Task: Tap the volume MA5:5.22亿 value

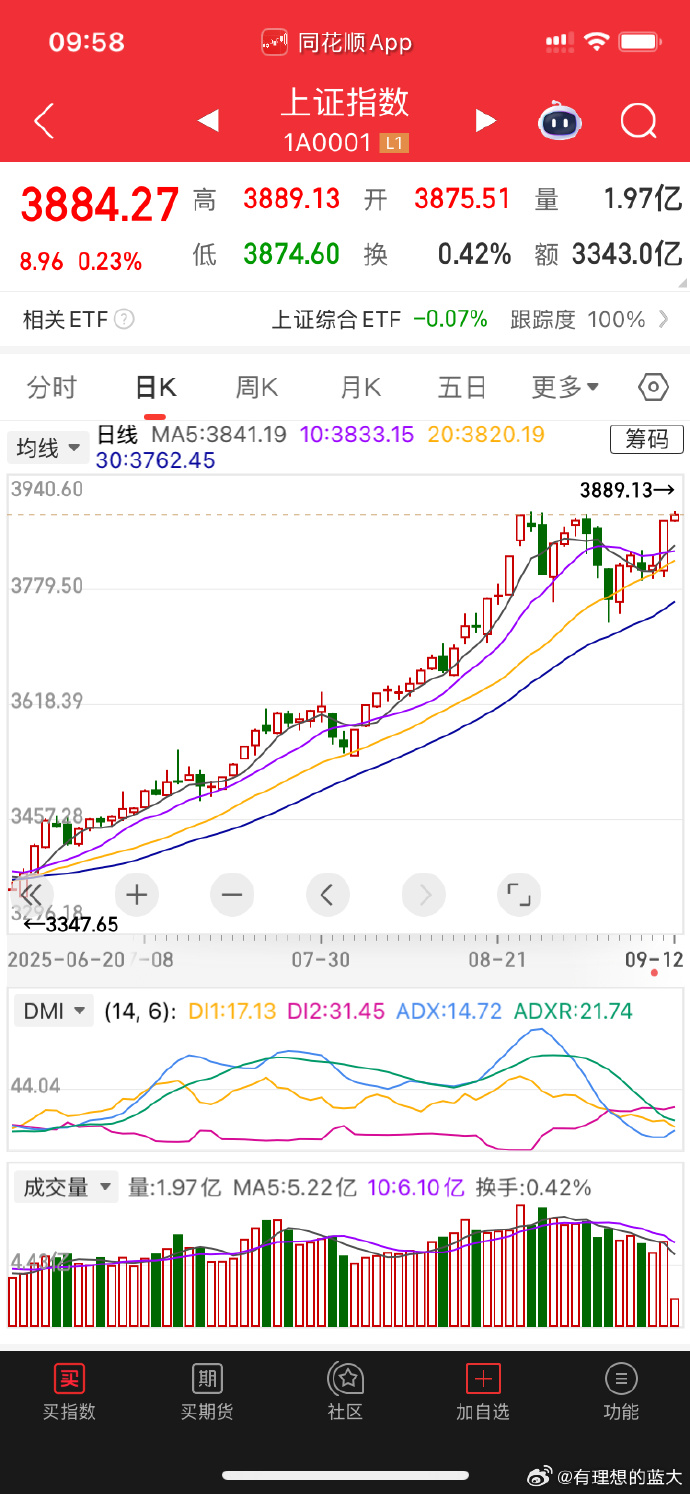Action: [295, 1188]
